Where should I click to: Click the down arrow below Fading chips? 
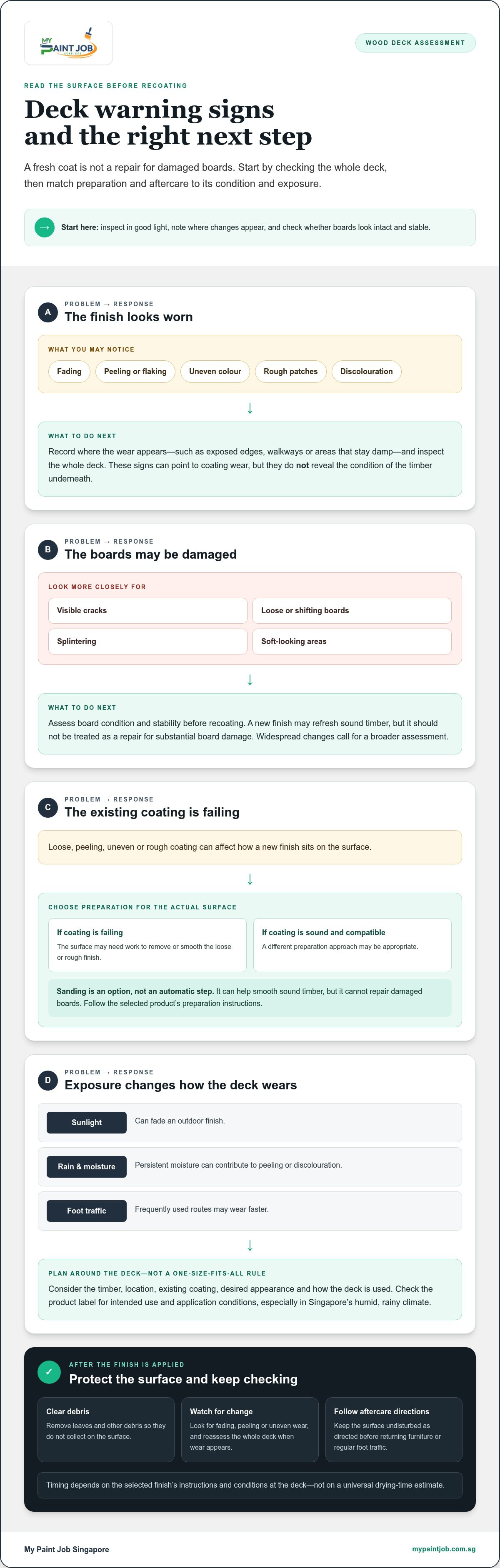click(x=250, y=408)
